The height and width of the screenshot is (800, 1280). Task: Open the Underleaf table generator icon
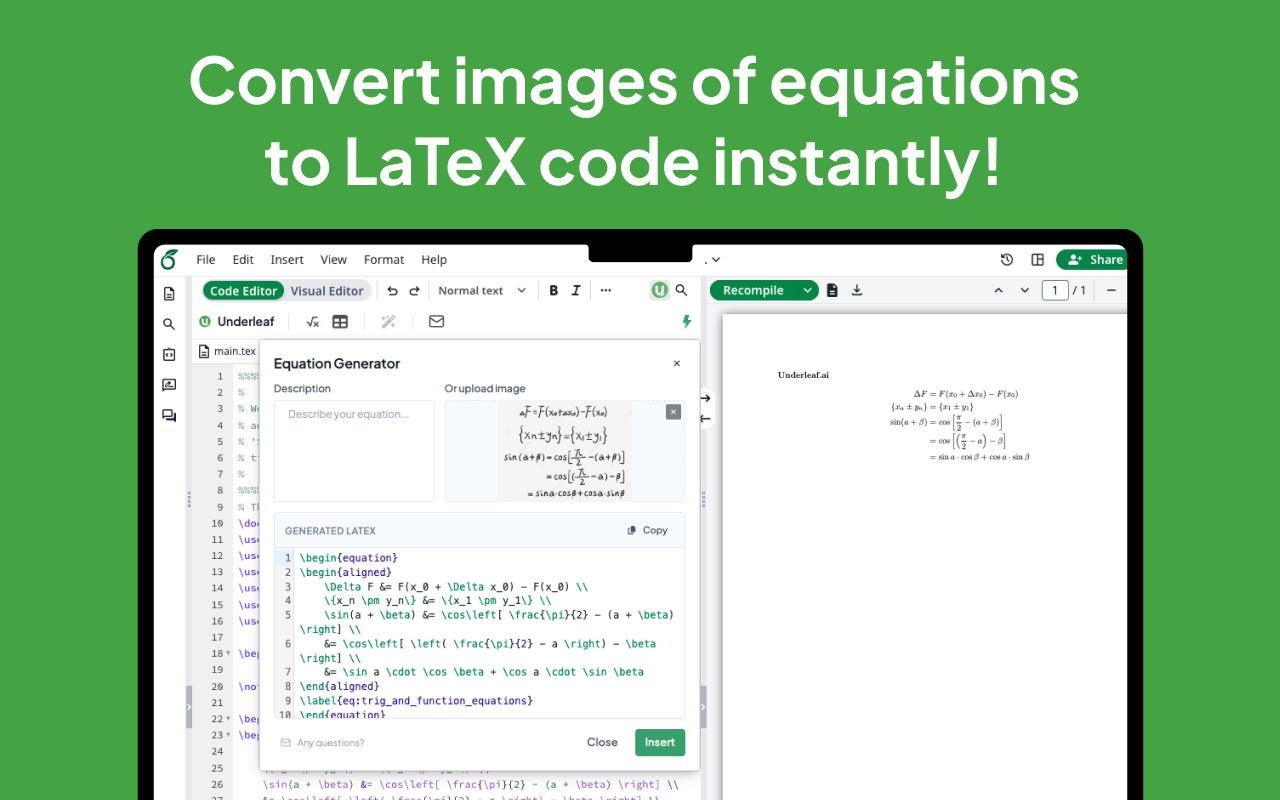(340, 322)
